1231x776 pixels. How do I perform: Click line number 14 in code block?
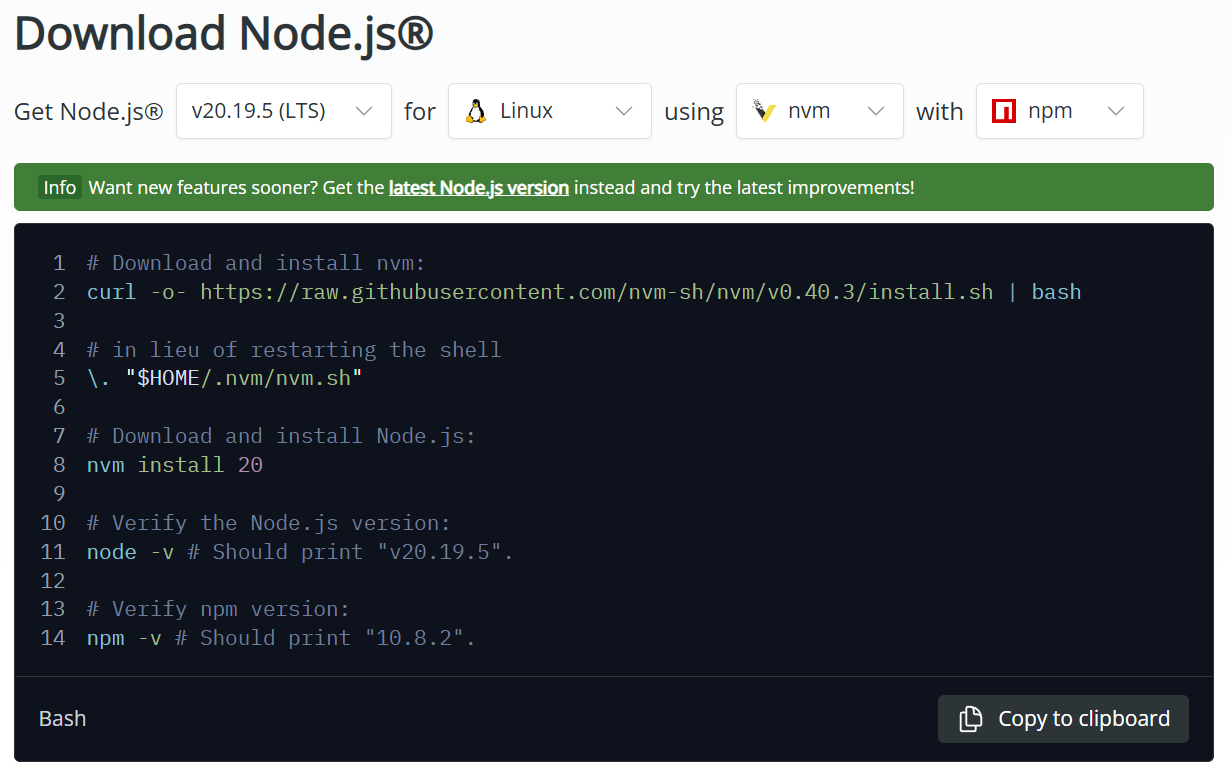click(x=53, y=638)
